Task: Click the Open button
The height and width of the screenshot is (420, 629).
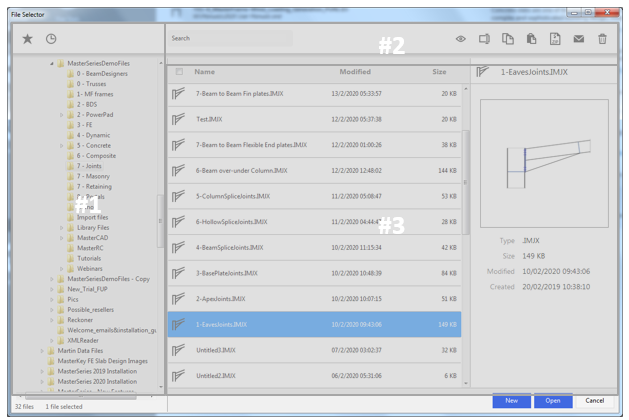Action: pyautogui.click(x=553, y=400)
